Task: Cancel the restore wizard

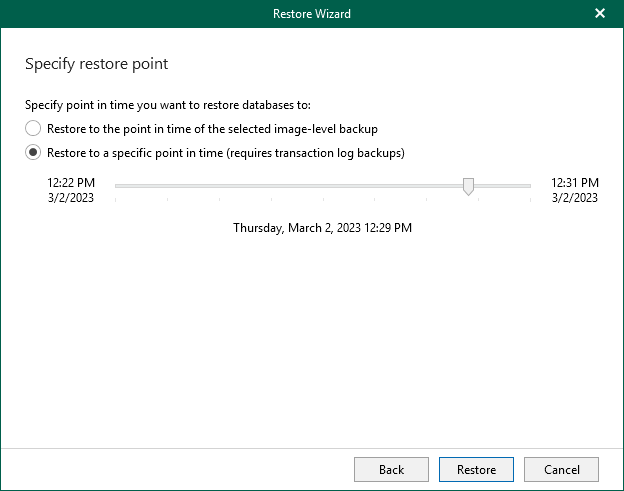Action: point(561,470)
